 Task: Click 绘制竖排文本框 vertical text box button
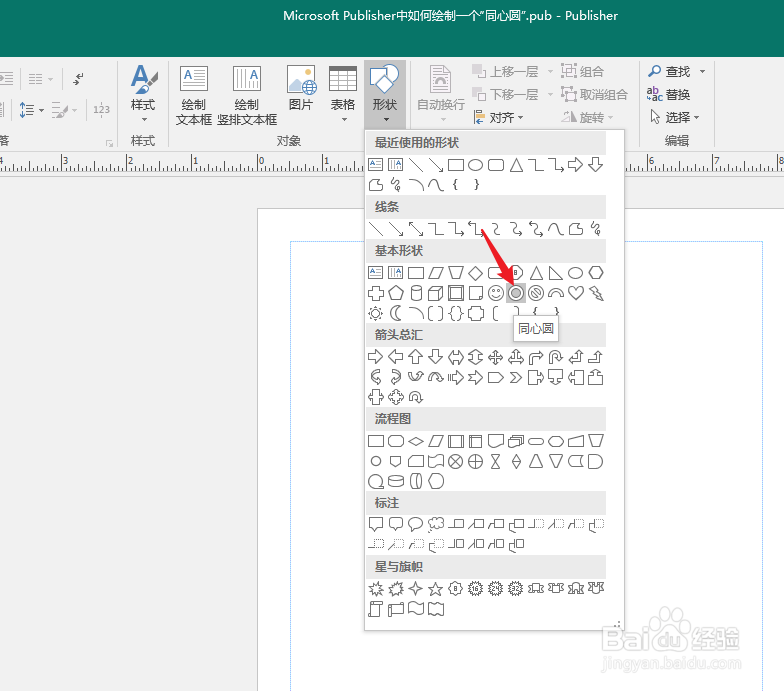(247, 96)
